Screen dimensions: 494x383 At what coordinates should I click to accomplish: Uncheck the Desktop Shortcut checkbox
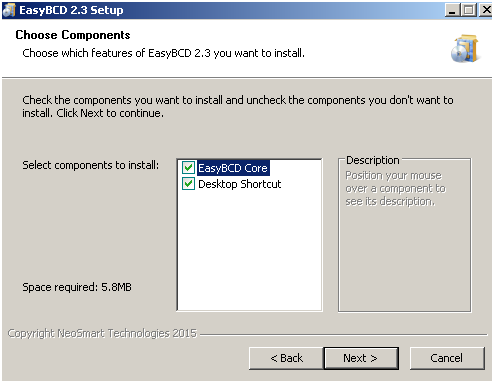click(188, 184)
